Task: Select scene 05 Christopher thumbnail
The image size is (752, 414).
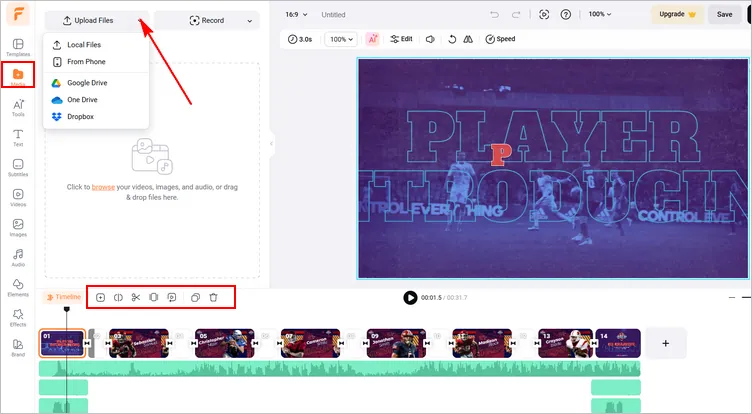Action: coord(224,343)
